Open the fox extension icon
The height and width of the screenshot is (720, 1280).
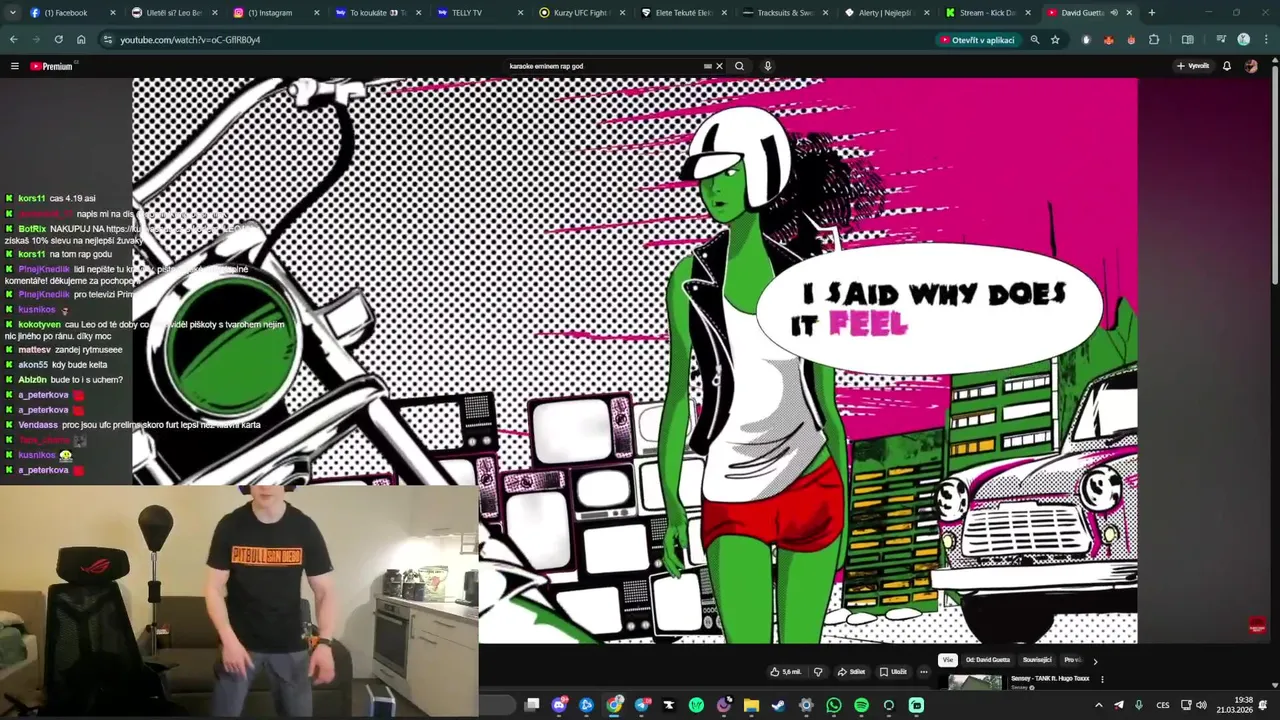1108,40
